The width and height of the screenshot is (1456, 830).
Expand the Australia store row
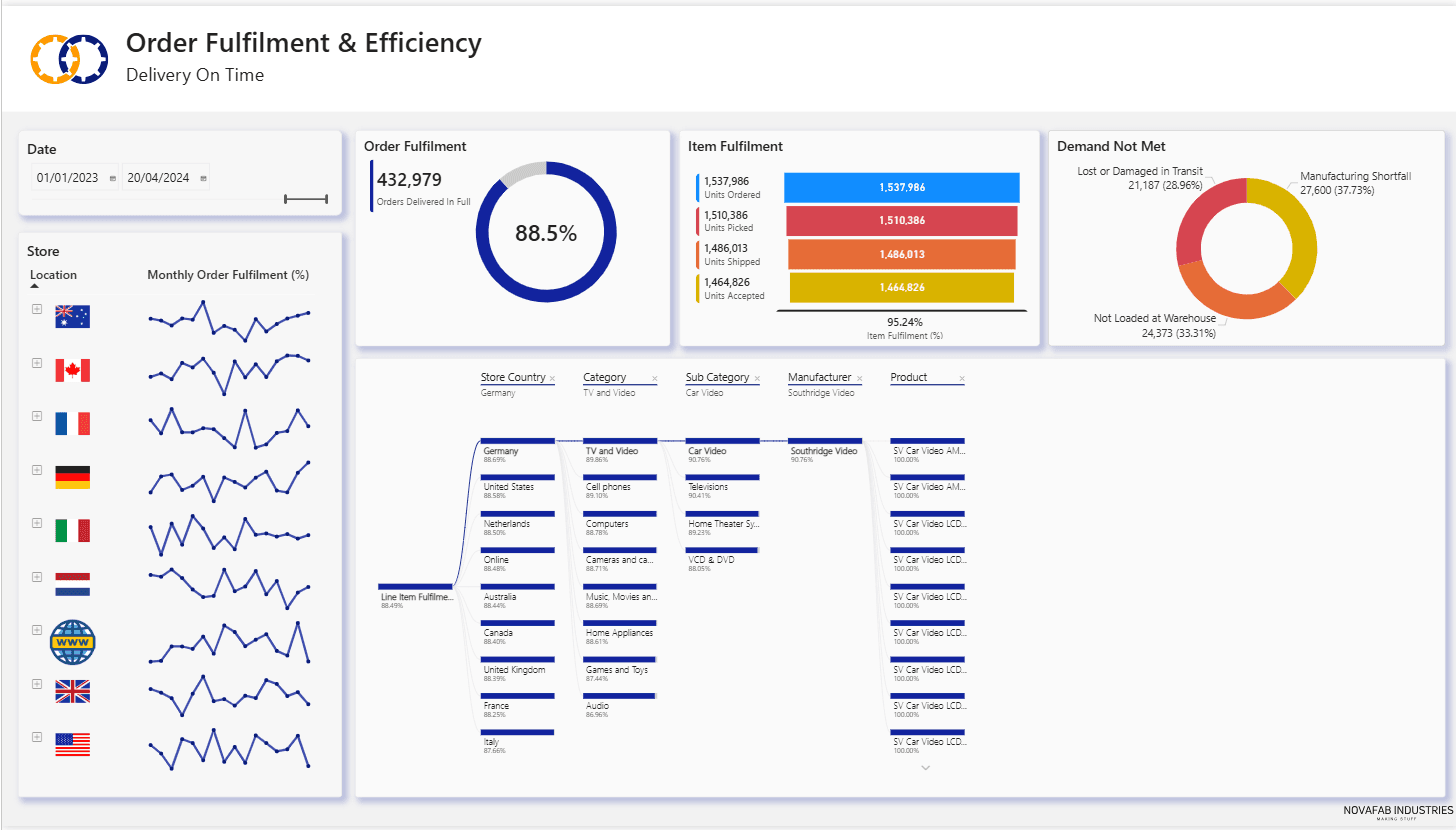37,309
